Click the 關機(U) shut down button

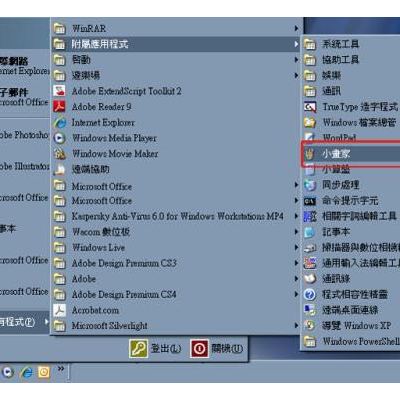coord(217,349)
